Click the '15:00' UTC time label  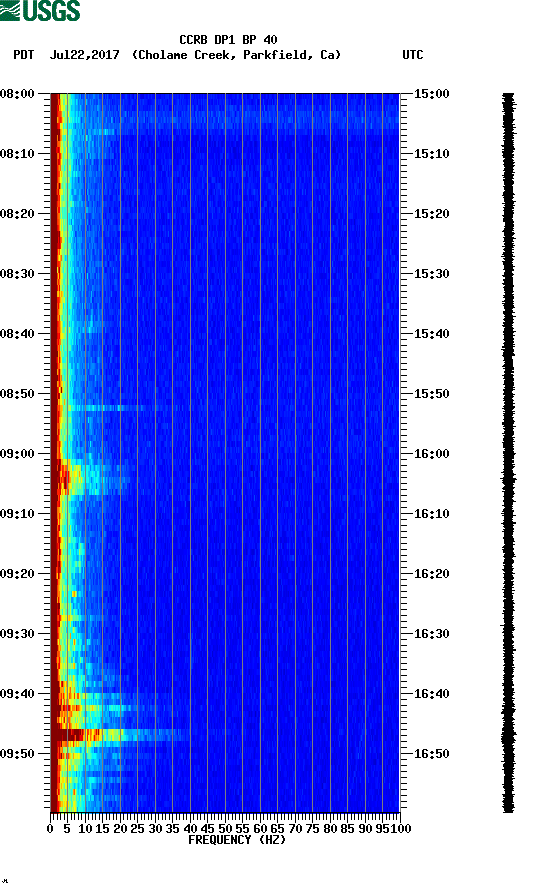click(x=431, y=94)
